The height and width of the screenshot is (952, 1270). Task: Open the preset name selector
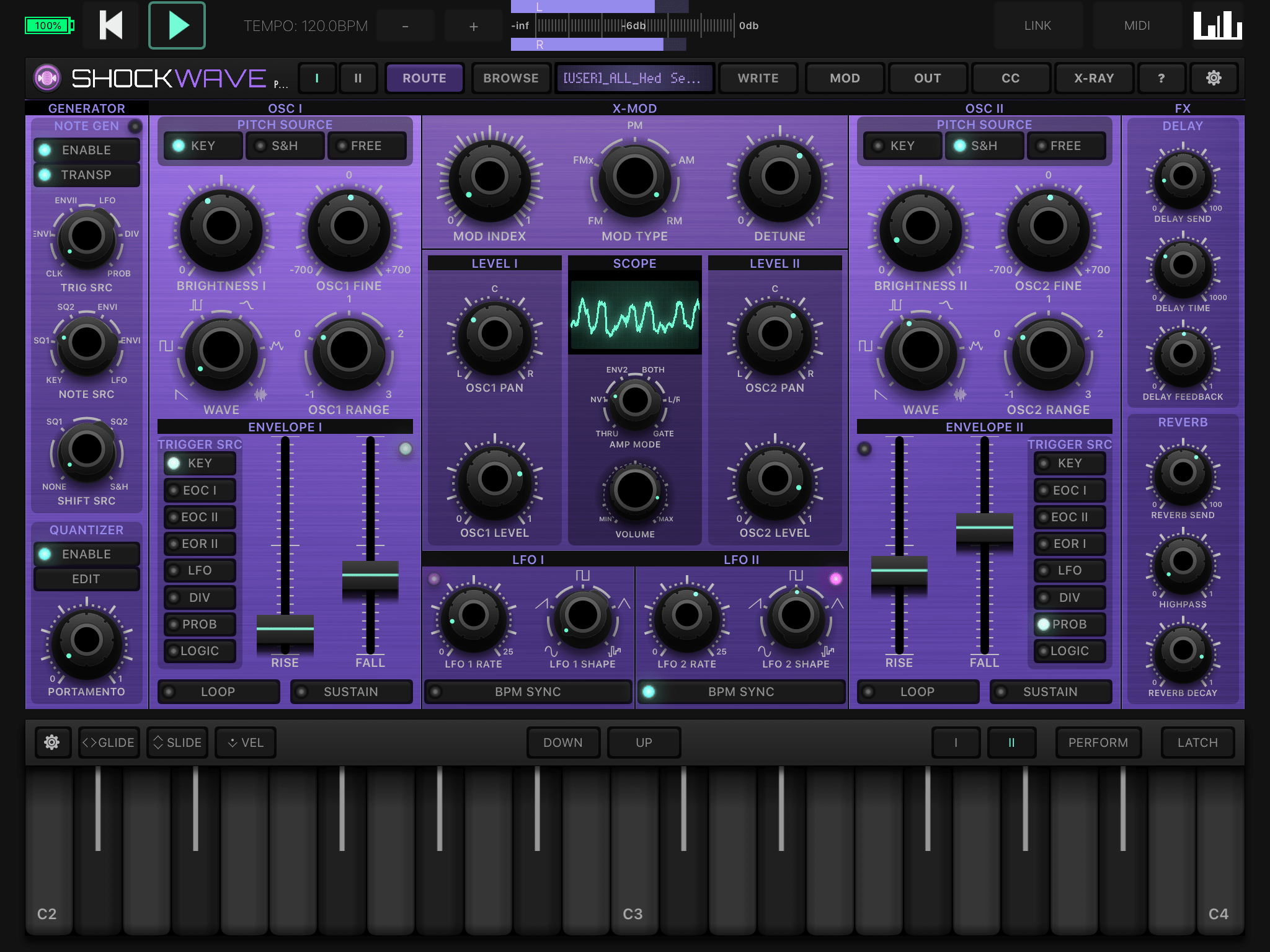click(x=635, y=78)
